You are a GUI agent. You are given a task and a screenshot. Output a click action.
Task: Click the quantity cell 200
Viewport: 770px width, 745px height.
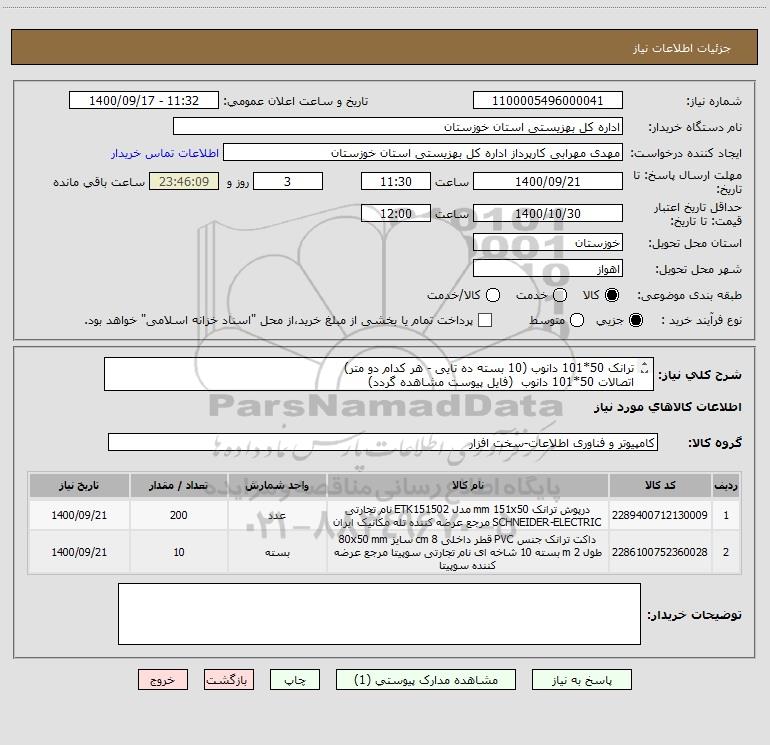[178, 515]
